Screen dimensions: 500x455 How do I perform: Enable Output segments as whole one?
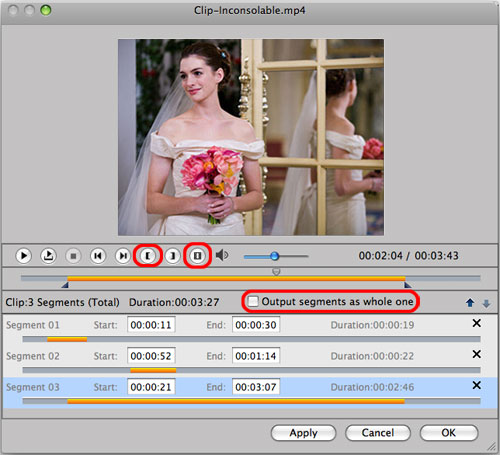253,301
